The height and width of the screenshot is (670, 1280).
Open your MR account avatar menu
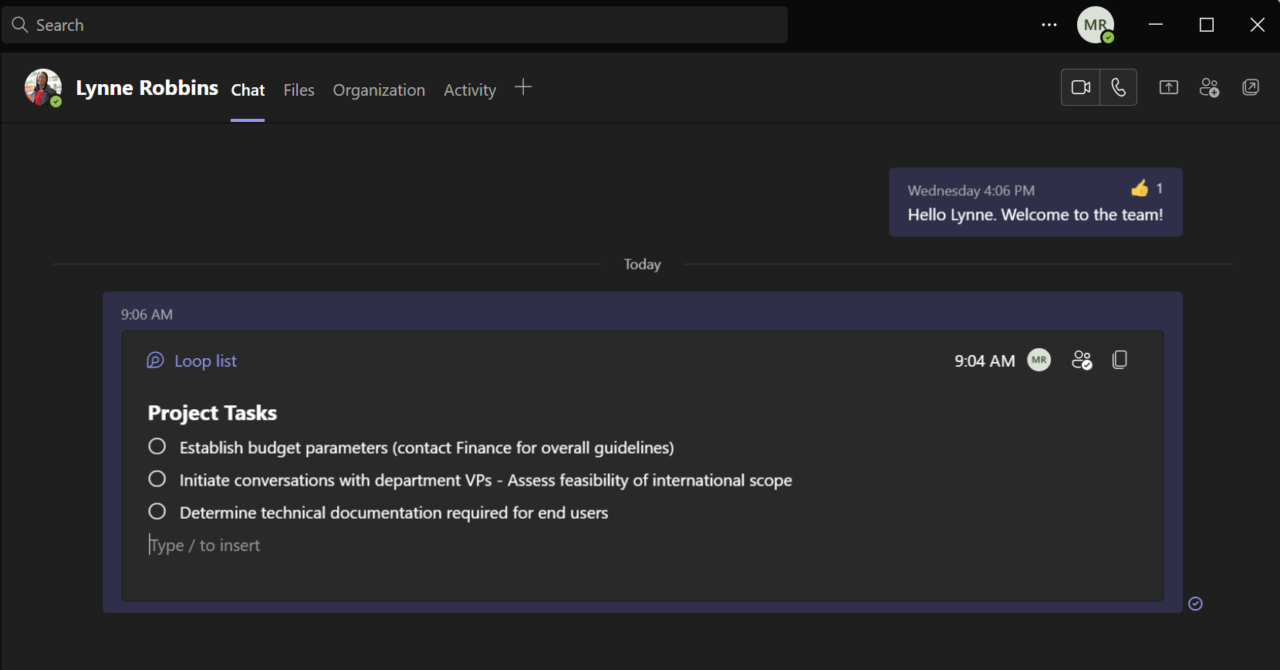click(1095, 24)
